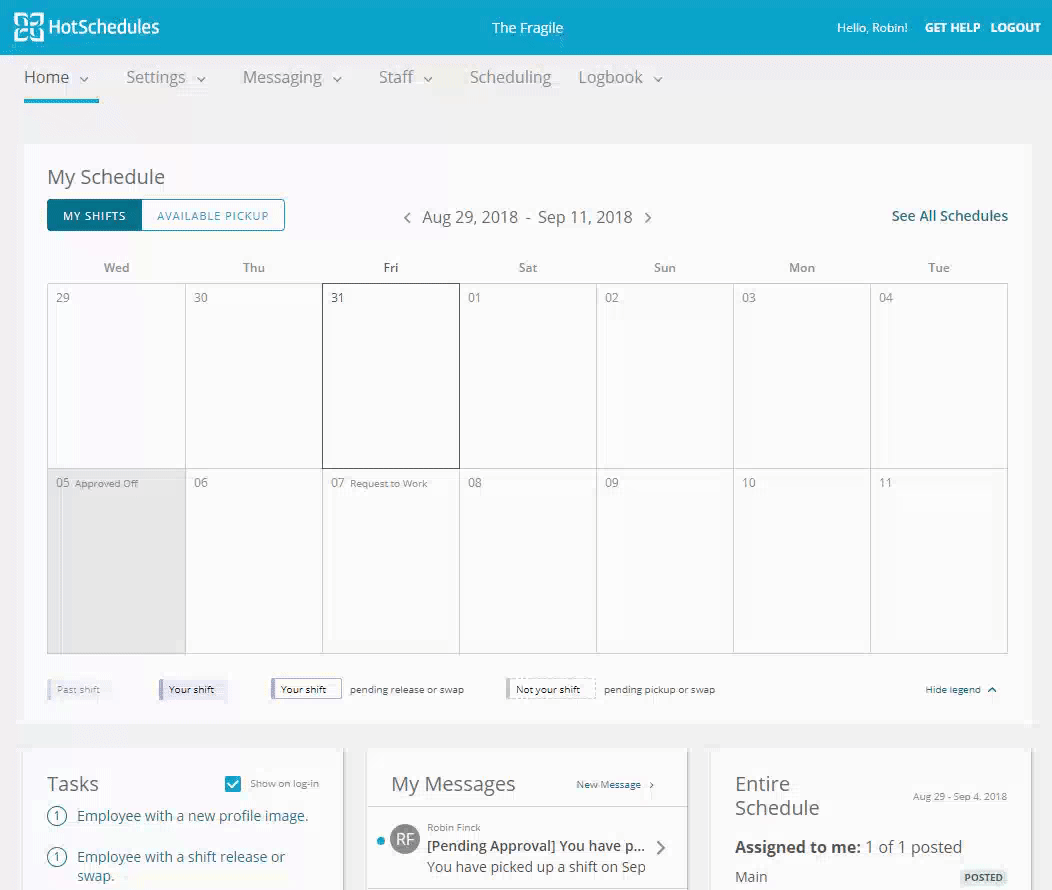1052x890 pixels.
Task: Select the My Shifts toggle
Action: click(94, 216)
